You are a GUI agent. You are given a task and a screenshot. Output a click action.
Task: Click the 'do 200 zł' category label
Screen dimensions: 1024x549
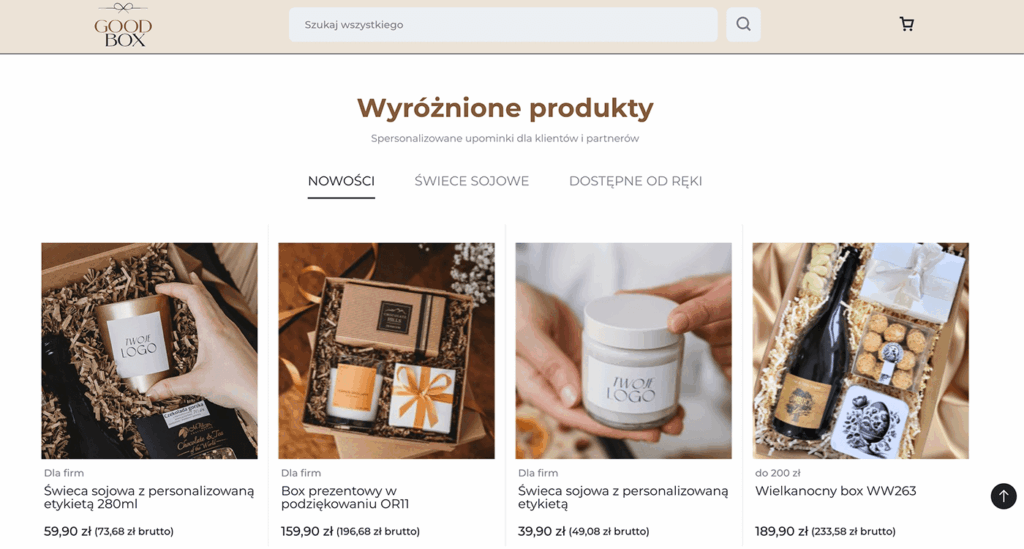(x=777, y=473)
